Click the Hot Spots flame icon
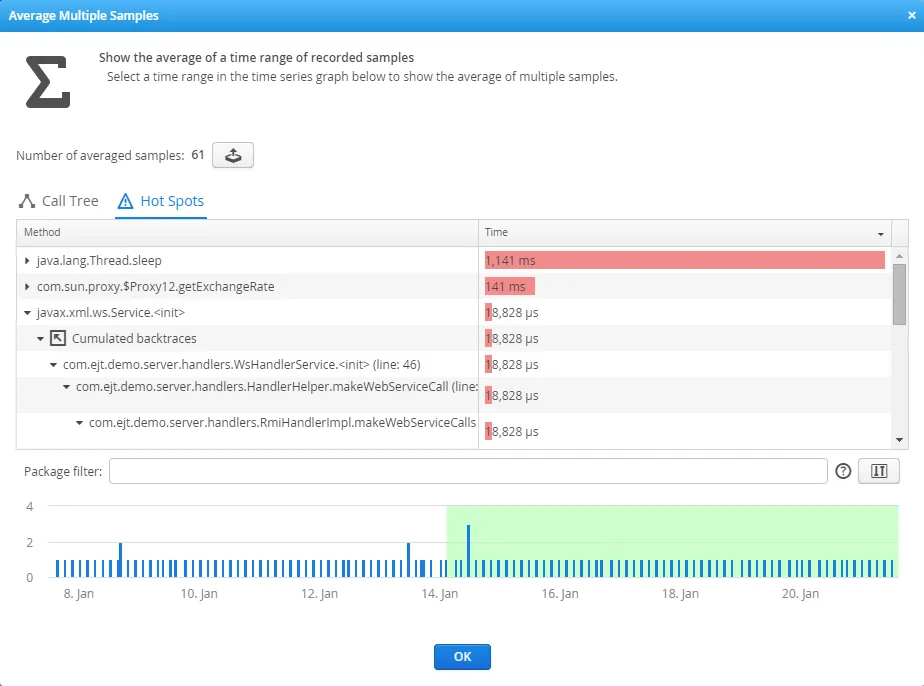The image size is (924, 686). 124,201
